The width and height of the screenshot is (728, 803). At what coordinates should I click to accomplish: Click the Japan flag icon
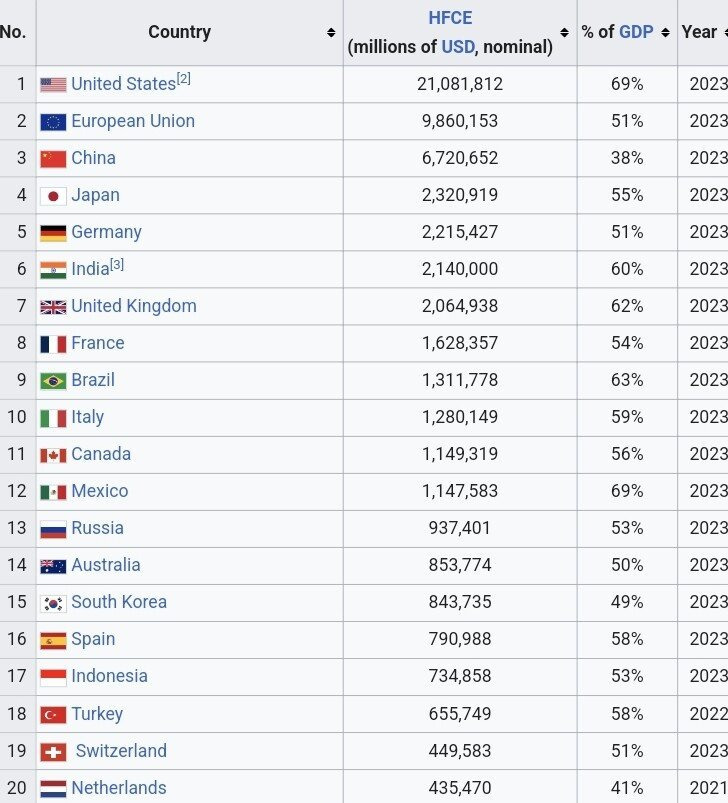(53, 196)
